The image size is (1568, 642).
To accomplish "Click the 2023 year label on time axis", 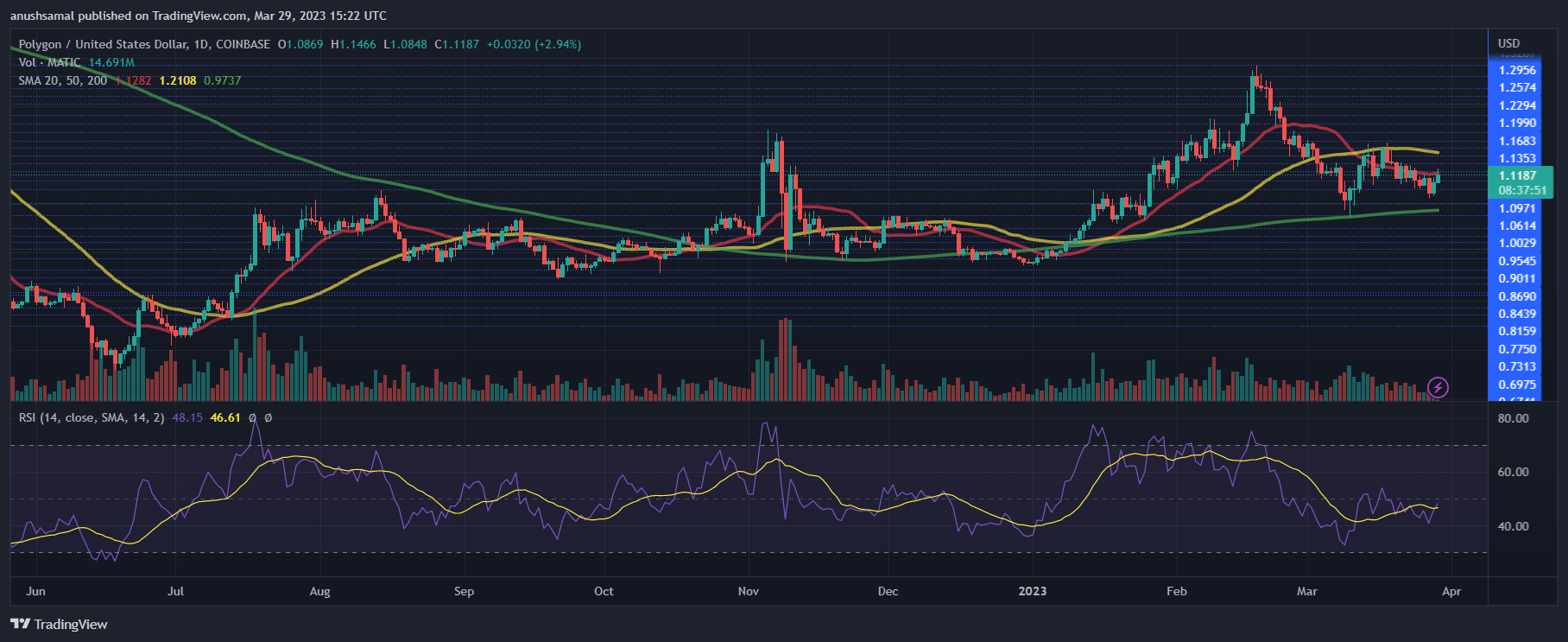I will pyautogui.click(x=1032, y=591).
